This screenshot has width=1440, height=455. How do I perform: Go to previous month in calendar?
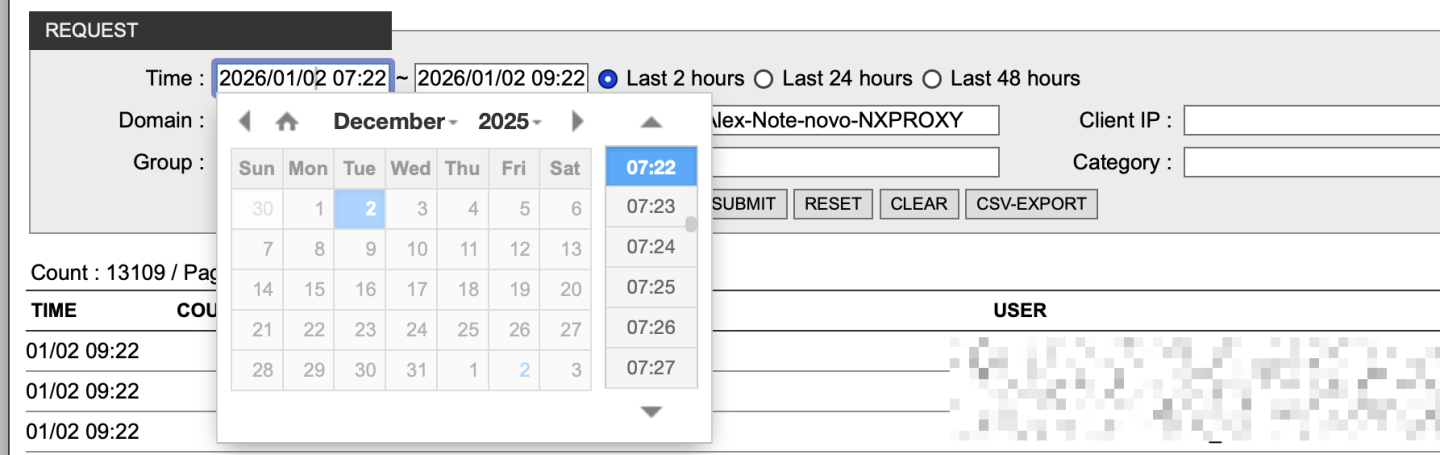click(245, 122)
